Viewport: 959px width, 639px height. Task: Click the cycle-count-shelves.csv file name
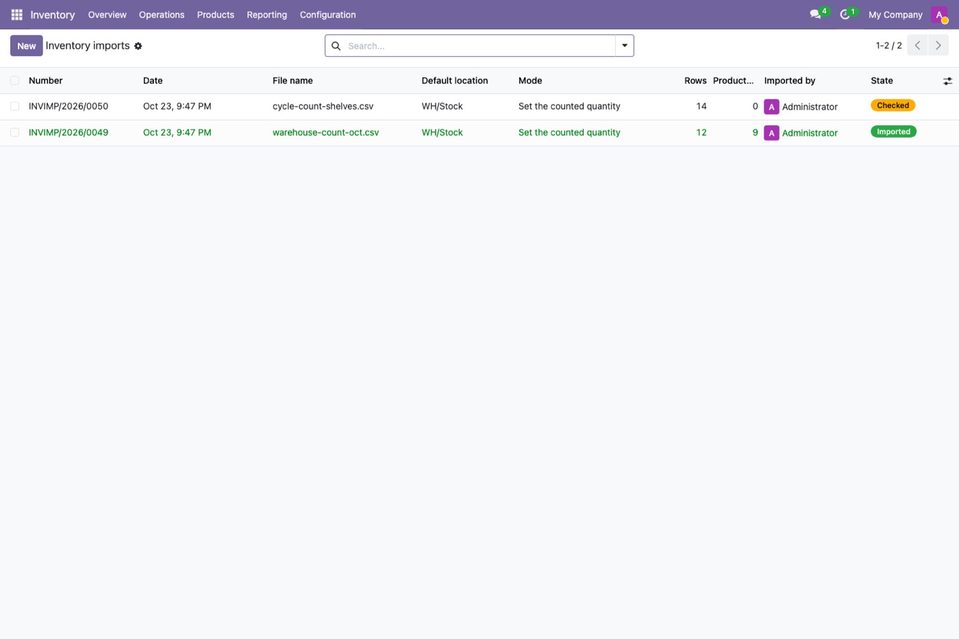coord(323,106)
